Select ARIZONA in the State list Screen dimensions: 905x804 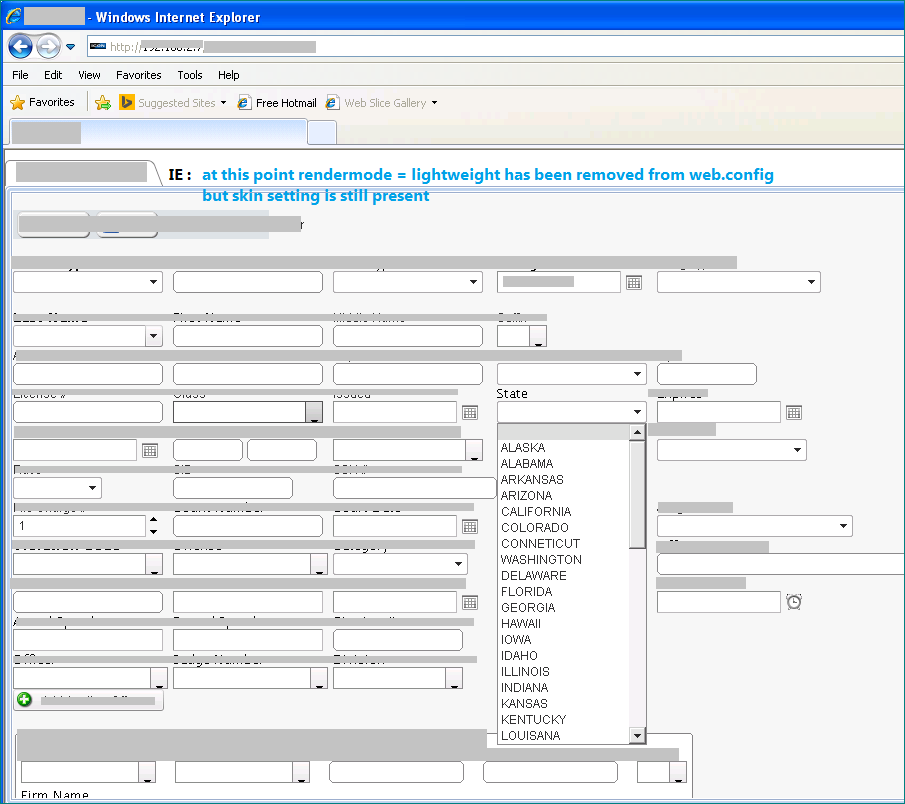(x=563, y=496)
